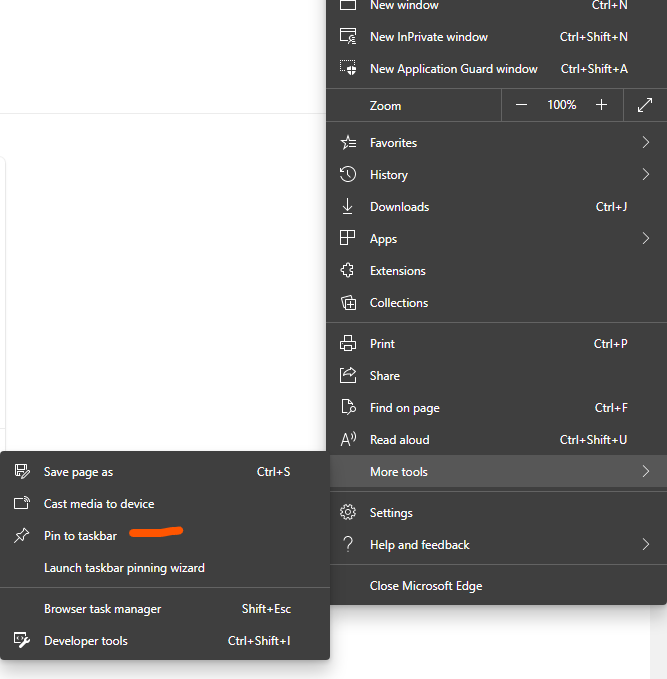Screen dimensions: 667x679
Task: Click the Help question mark icon
Action: [348, 544]
